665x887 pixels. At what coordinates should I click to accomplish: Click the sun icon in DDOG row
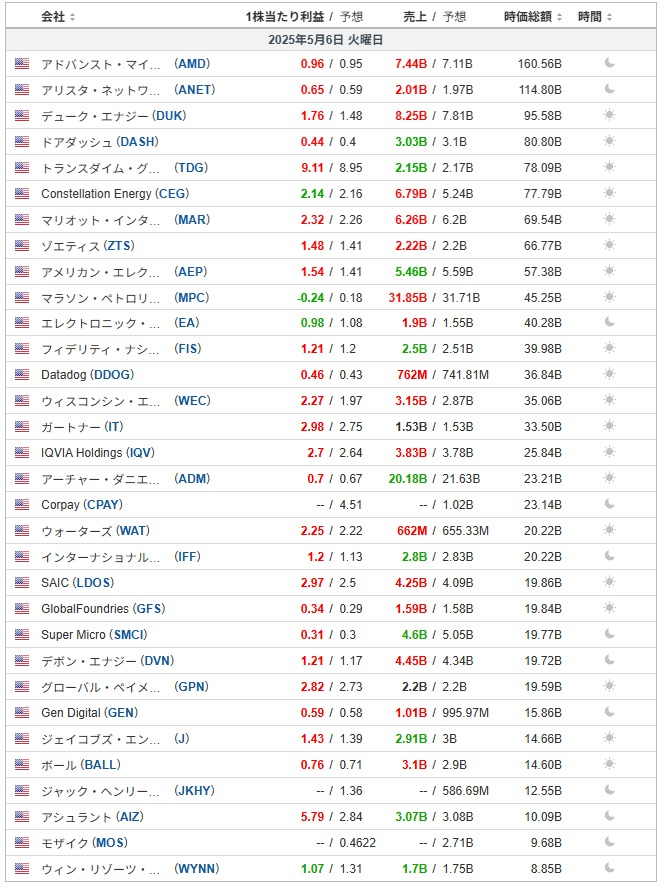pos(610,374)
